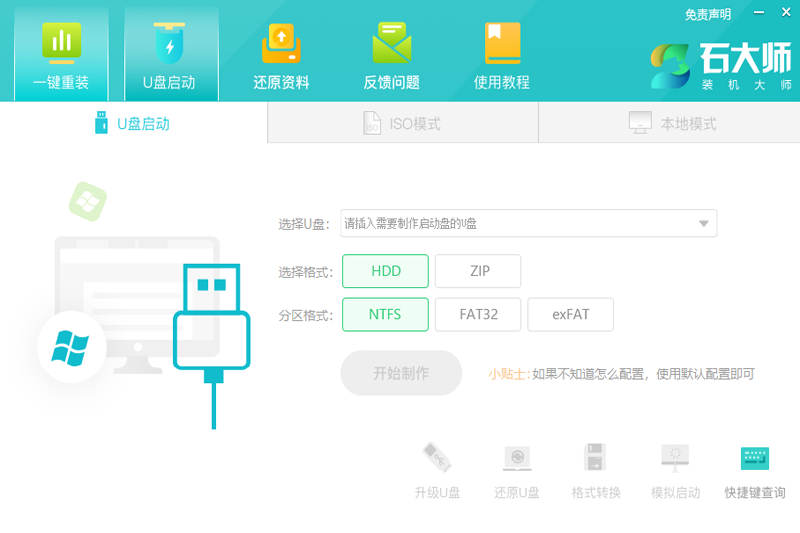
Task: Choose ZIP as the boot format
Action: pyautogui.click(x=478, y=271)
